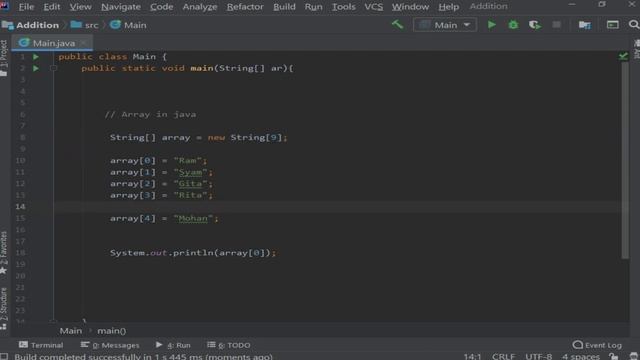Open the Main run configuration dropdown
This screenshot has width=640, height=360.
(444, 25)
